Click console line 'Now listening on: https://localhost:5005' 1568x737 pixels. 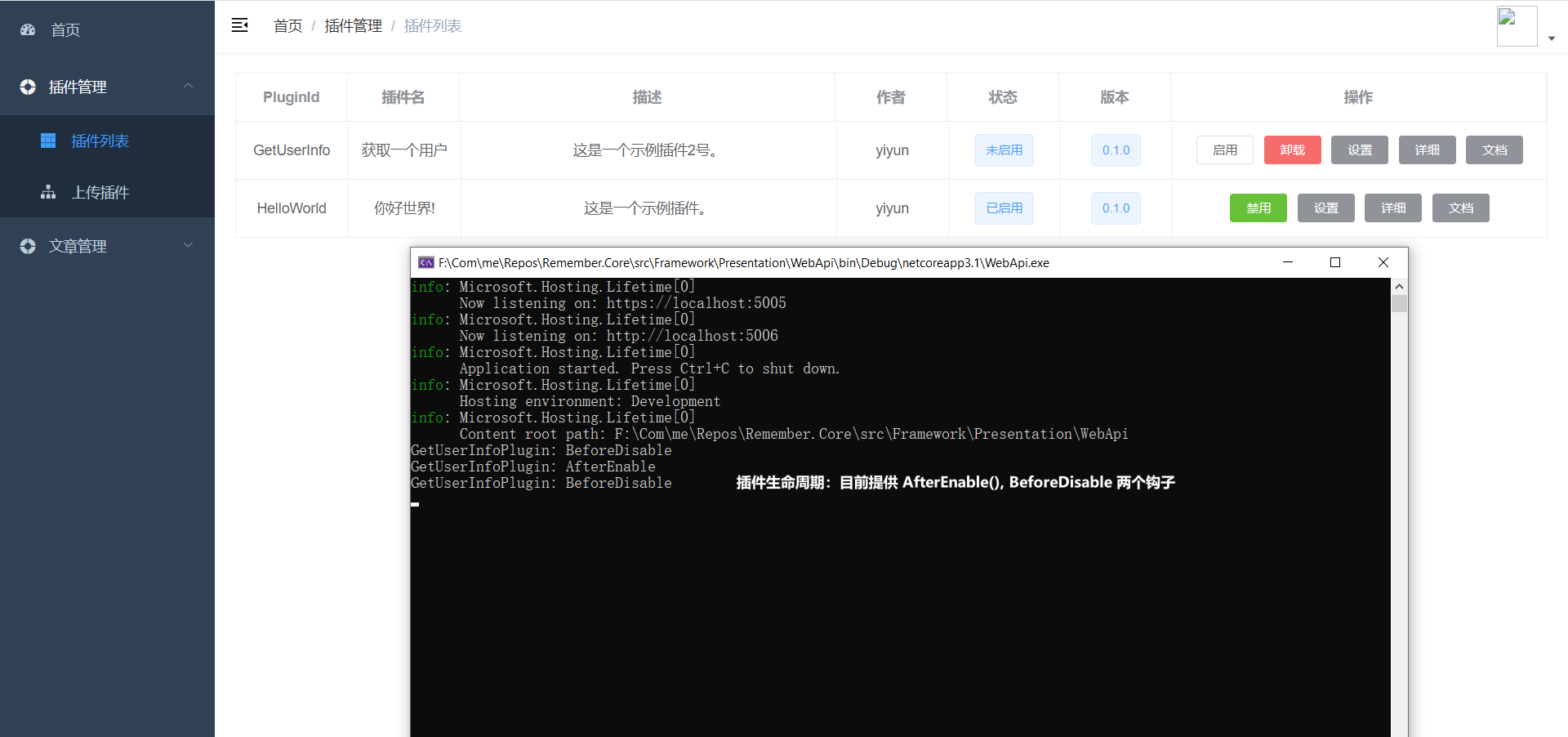622,303
